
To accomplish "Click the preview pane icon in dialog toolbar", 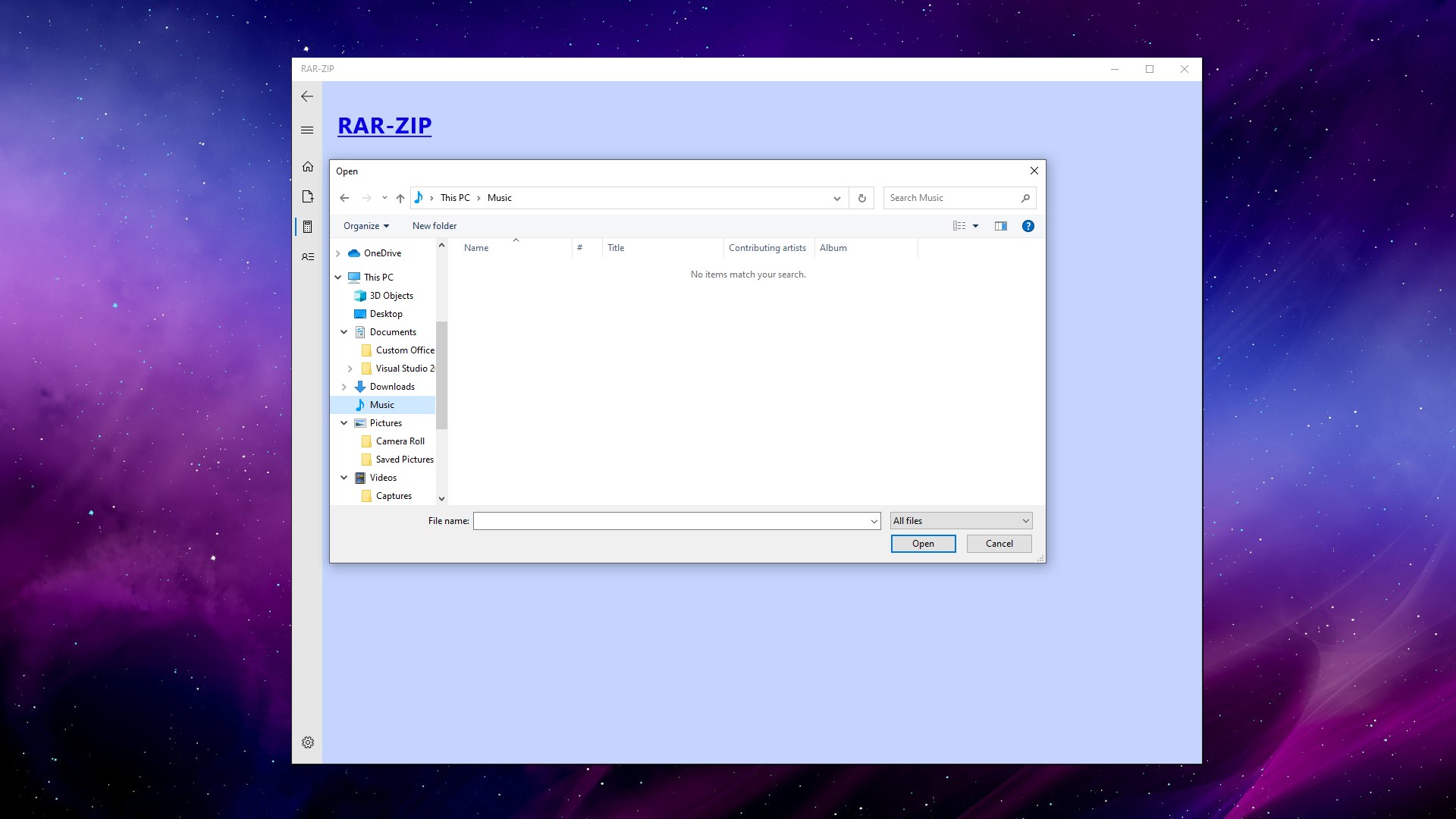I will coord(1001,225).
